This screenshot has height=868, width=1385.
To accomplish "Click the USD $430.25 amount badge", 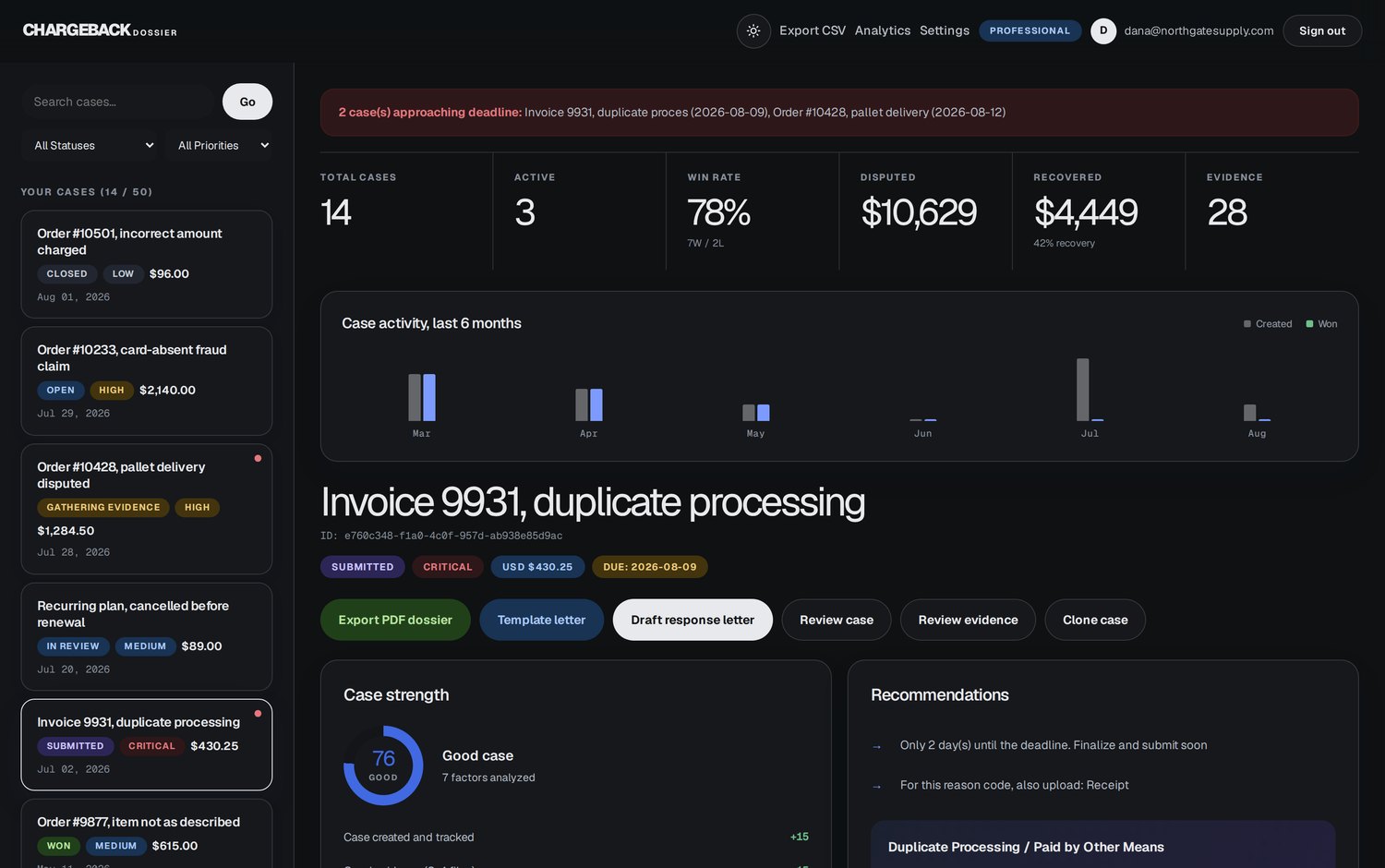I will pos(537,567).
